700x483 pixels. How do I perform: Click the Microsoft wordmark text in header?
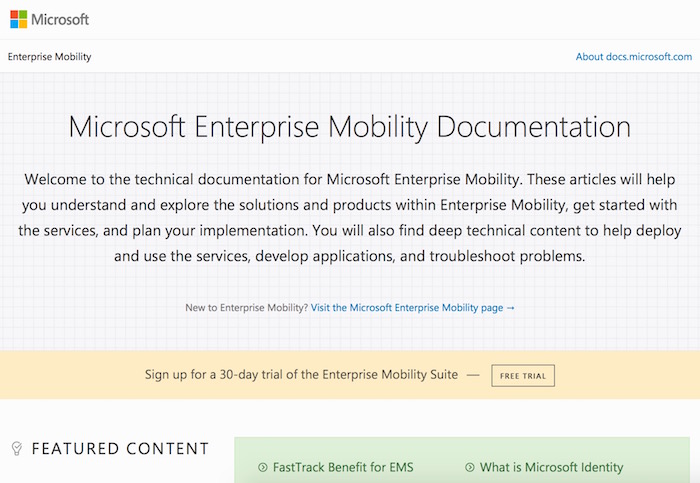tap(60, 19)
